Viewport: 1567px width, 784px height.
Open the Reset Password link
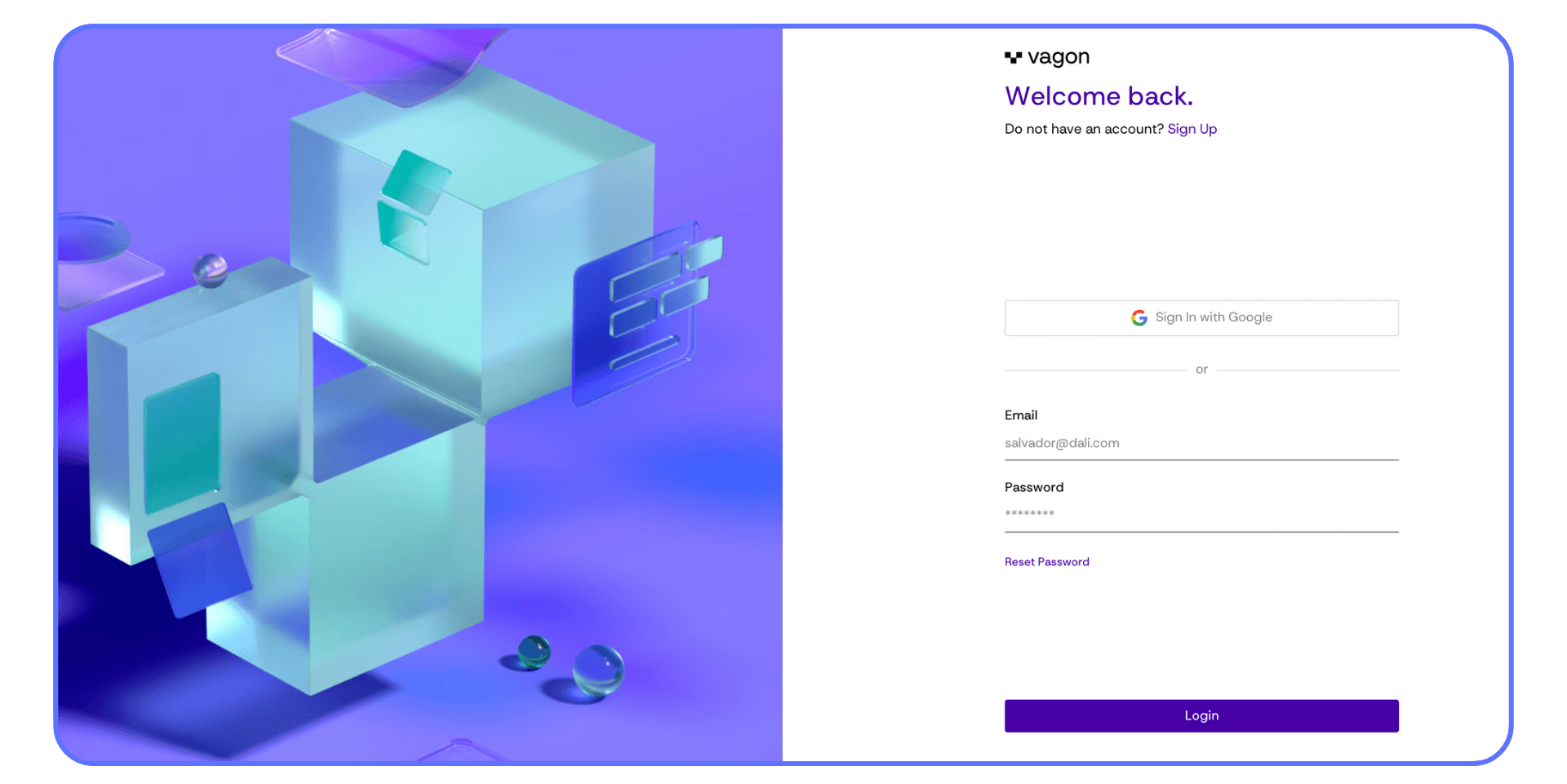pos(1046,562)
